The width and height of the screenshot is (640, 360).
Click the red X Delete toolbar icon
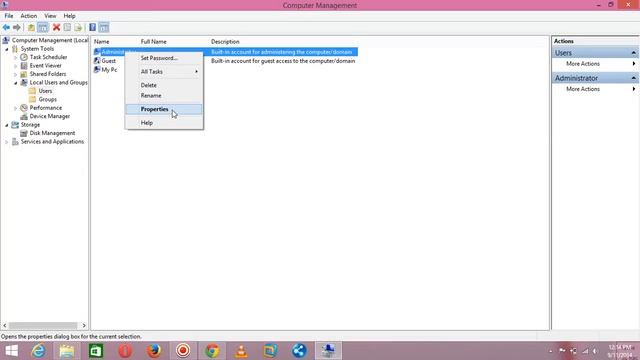coord(56,27)
